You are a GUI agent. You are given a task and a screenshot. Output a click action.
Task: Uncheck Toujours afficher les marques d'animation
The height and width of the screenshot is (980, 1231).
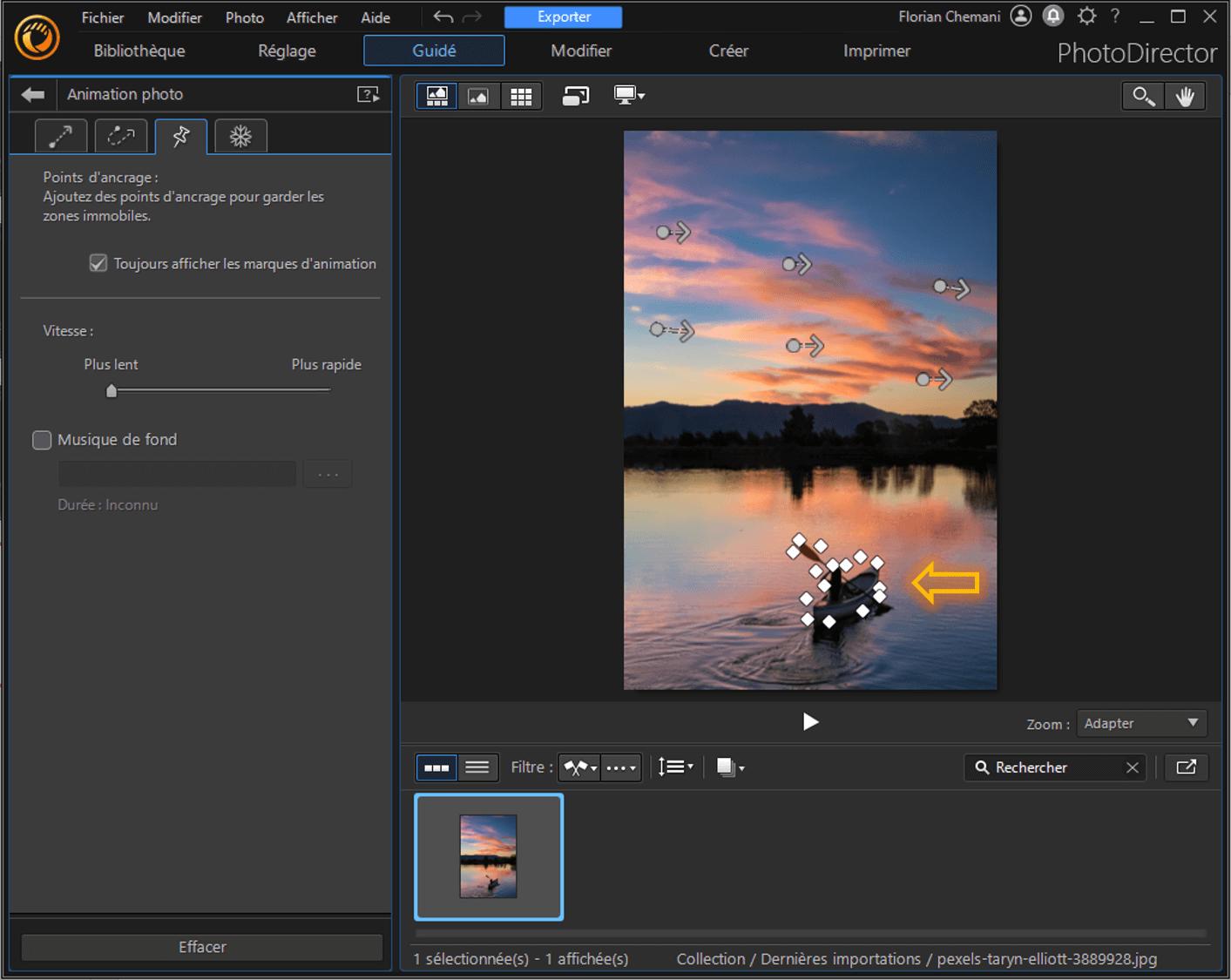coord(98,263)
